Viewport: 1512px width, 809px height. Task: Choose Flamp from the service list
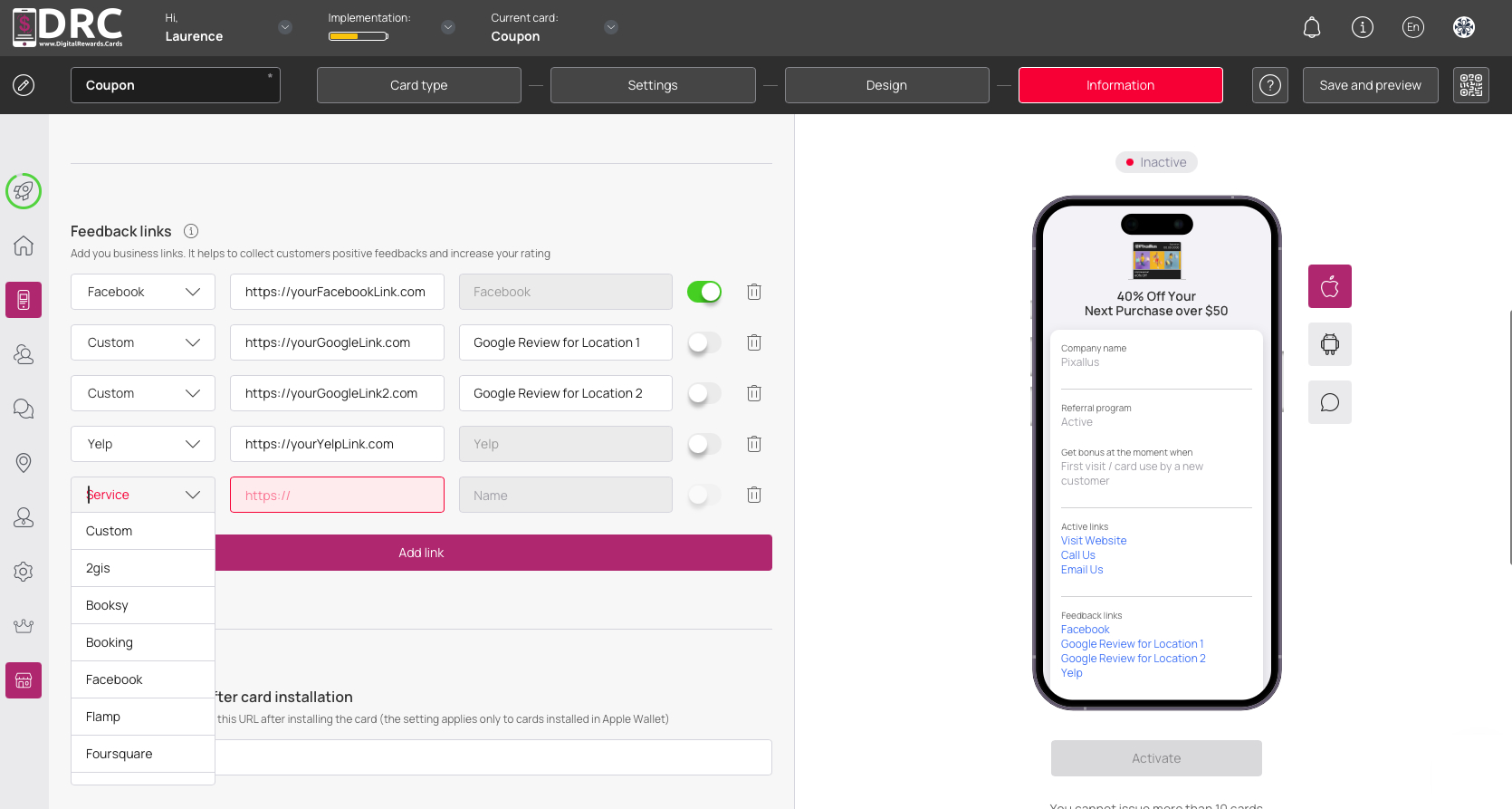pyautogui.click(x=143, y=717)
